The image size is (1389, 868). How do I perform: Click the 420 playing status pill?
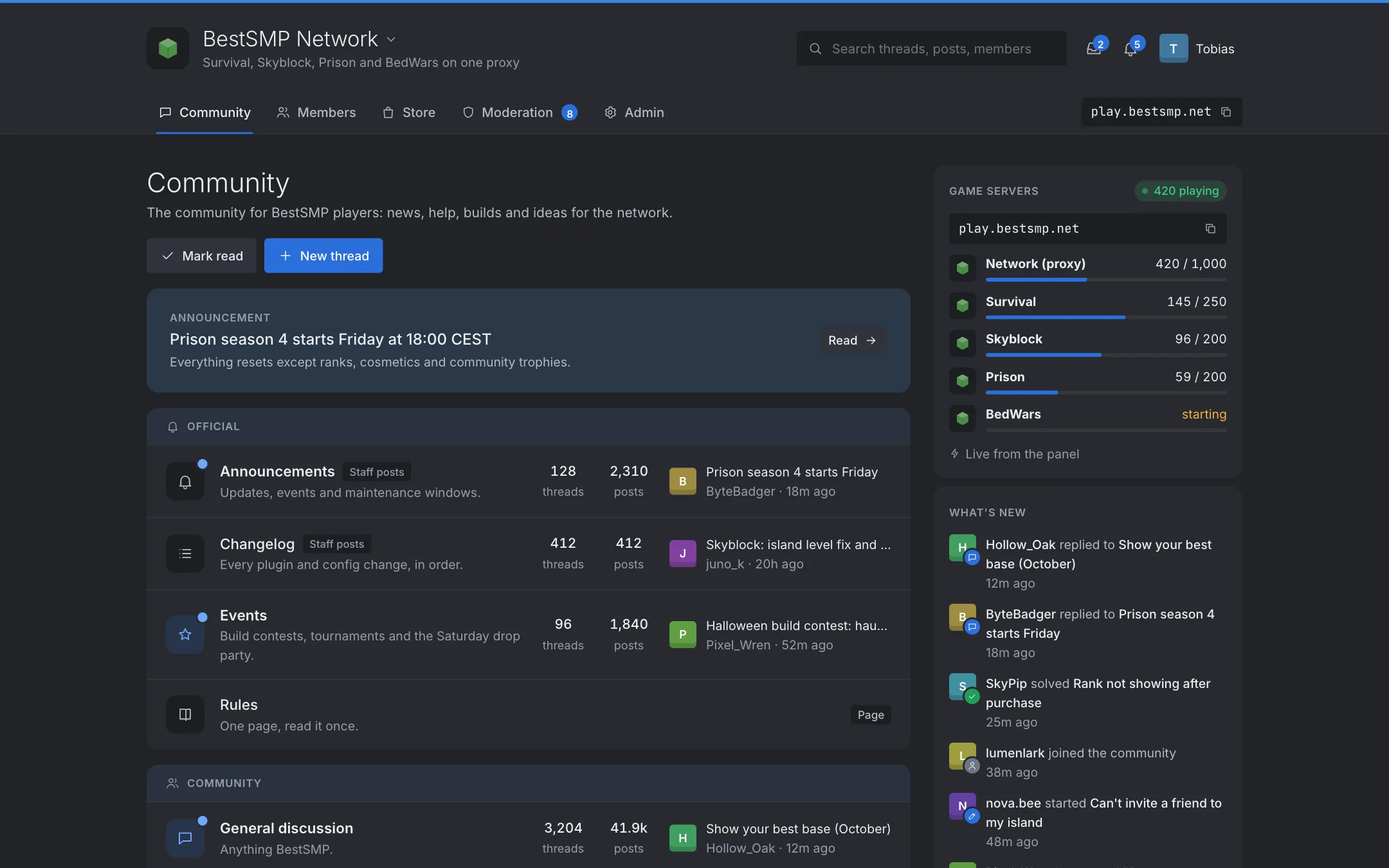click(1180, 191)
